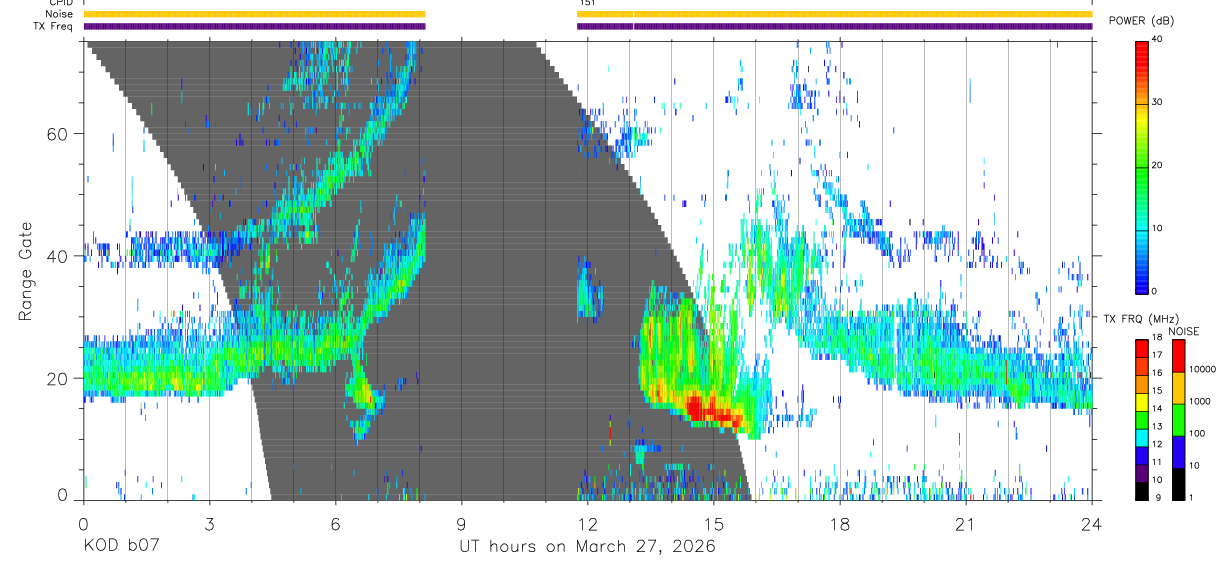The image size is (1228, 567).
Task: Click the '14' value on the TX FRQ scale
Action: pyautogui.click(x=1157, y=410)
